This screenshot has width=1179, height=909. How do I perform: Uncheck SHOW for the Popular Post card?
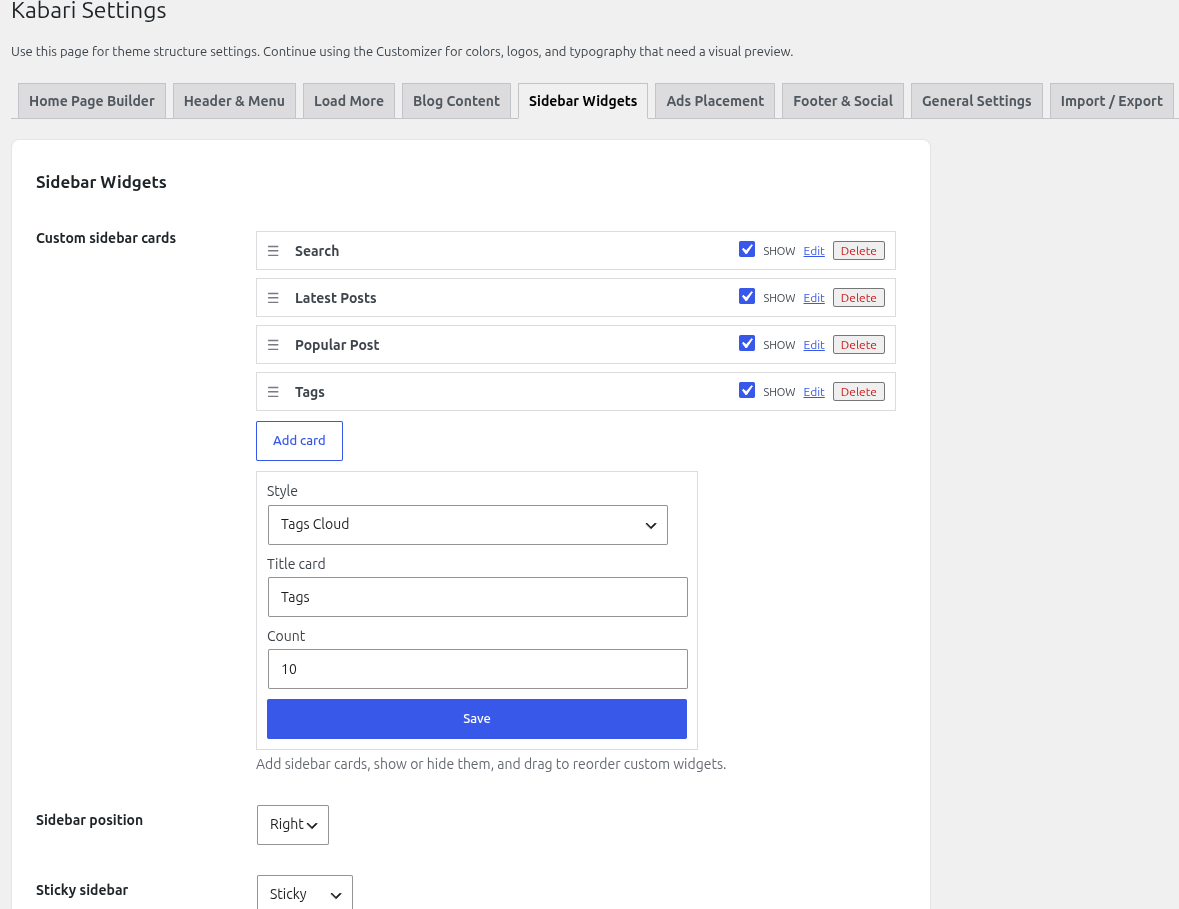point(747,344)
